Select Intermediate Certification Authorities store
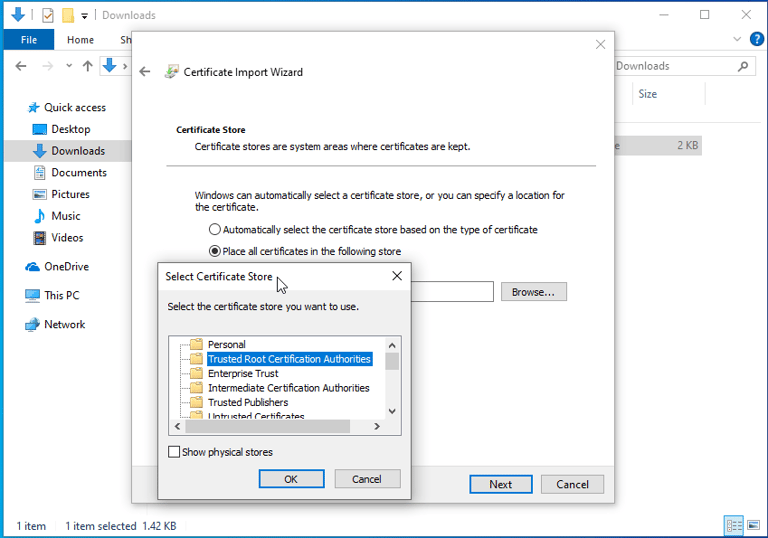 [288, 388]
